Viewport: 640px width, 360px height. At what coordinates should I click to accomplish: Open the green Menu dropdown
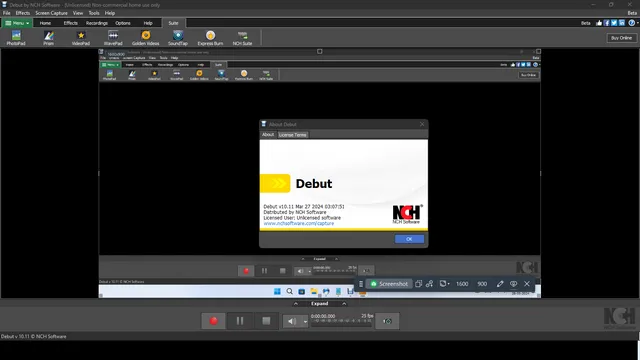click(17, 23)
